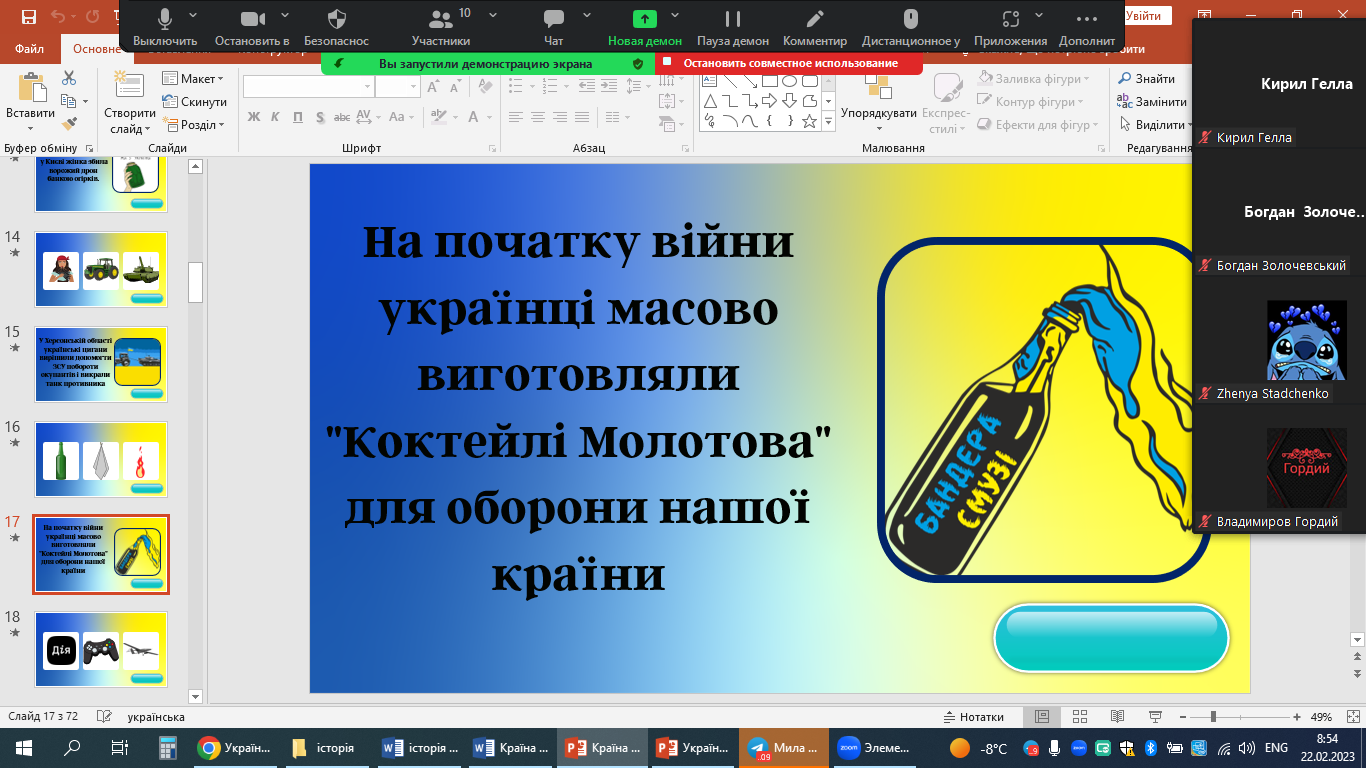Open the Макет layout dropdown
The image size is (1366, 768).
pyautogui.click(x=193, y=79)
